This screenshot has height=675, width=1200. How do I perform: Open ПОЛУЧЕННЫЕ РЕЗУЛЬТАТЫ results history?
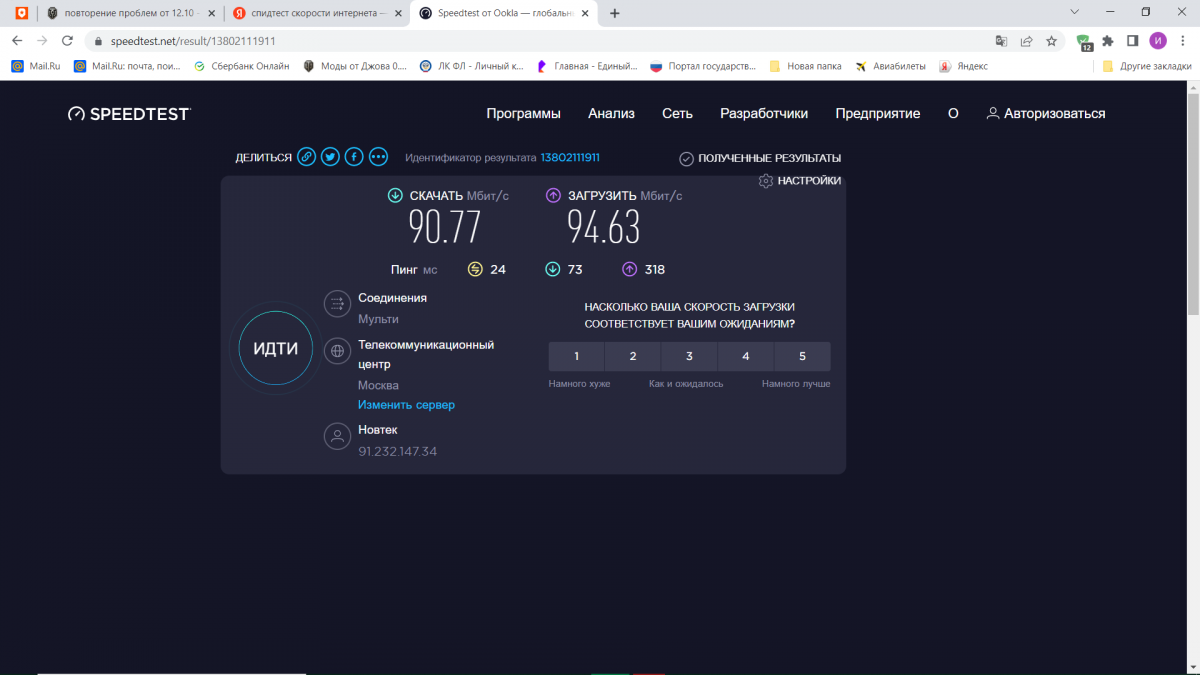coord(760,158)
